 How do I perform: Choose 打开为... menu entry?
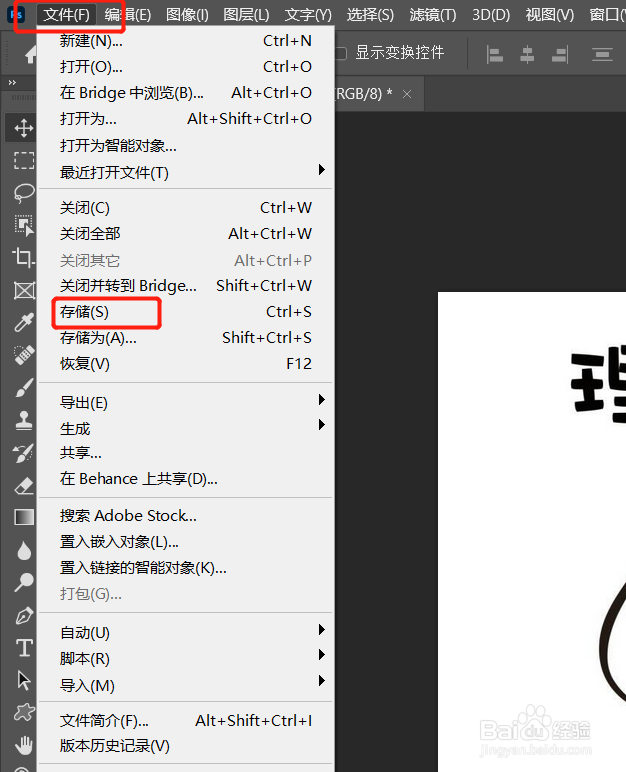186,119
